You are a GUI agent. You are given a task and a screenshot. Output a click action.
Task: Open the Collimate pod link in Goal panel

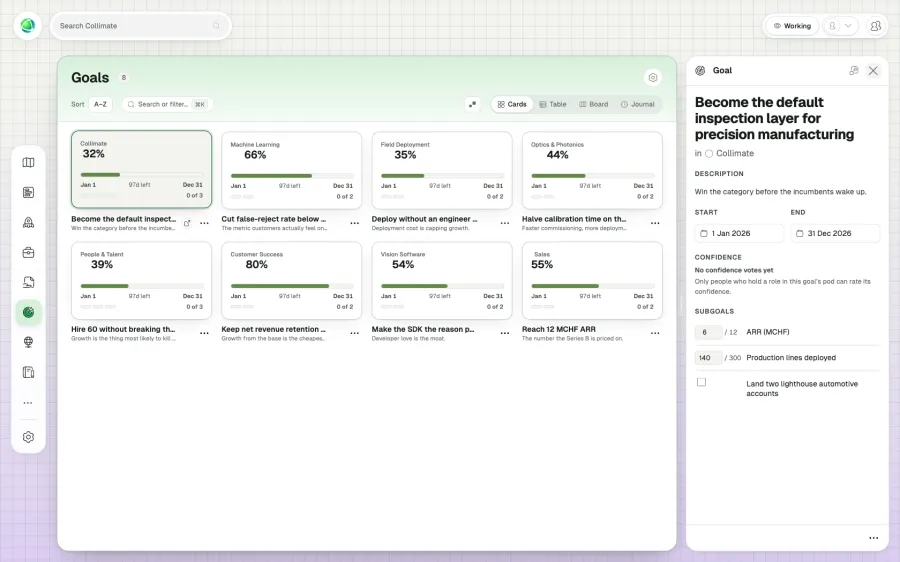tap(730, 153)
